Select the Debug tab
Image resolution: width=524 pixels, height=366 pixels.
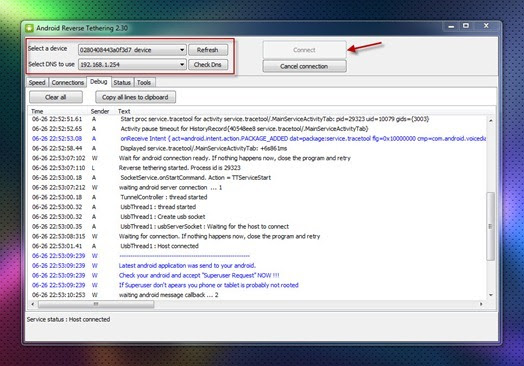coord(99,82)
